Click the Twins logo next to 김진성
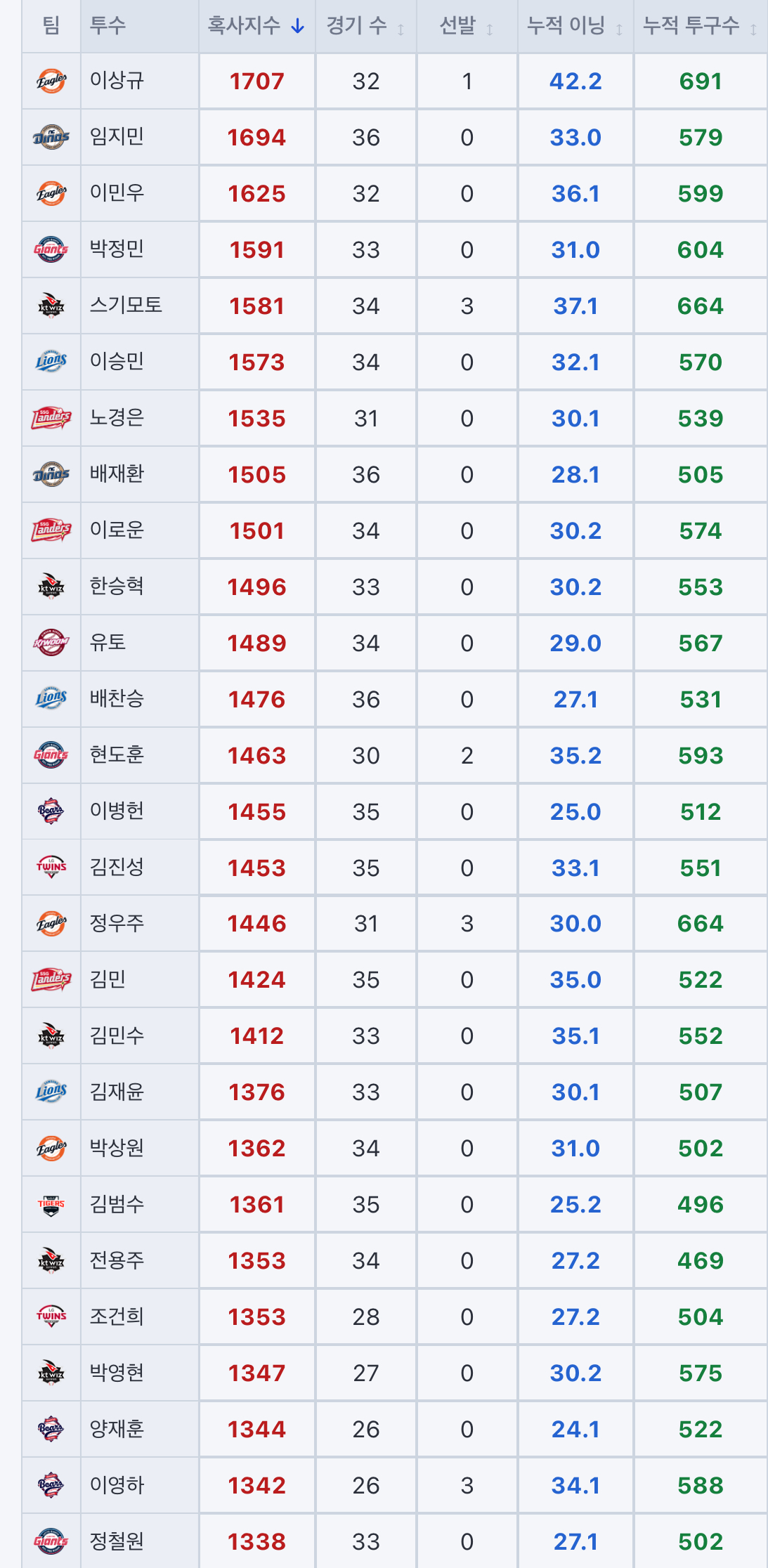The width and height of the screenshot is (768, 1568). click(x=51, y=867)
